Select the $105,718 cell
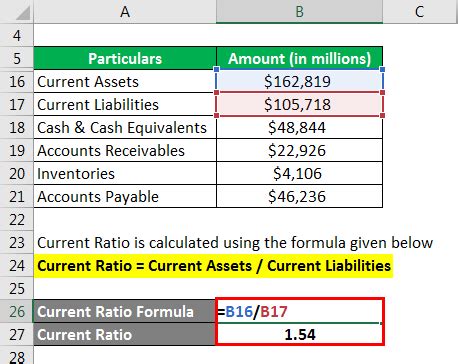Image resolution: width=458 pixels, height=364 pixels. coord(299,104)
